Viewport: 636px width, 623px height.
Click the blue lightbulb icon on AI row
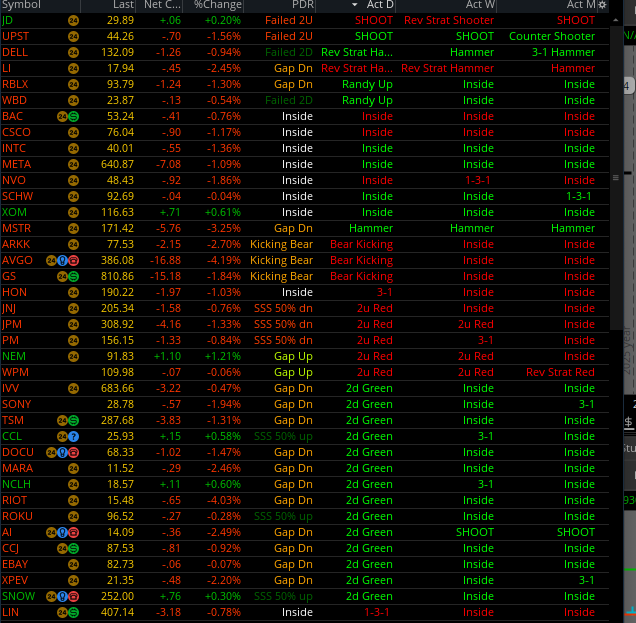62,533
